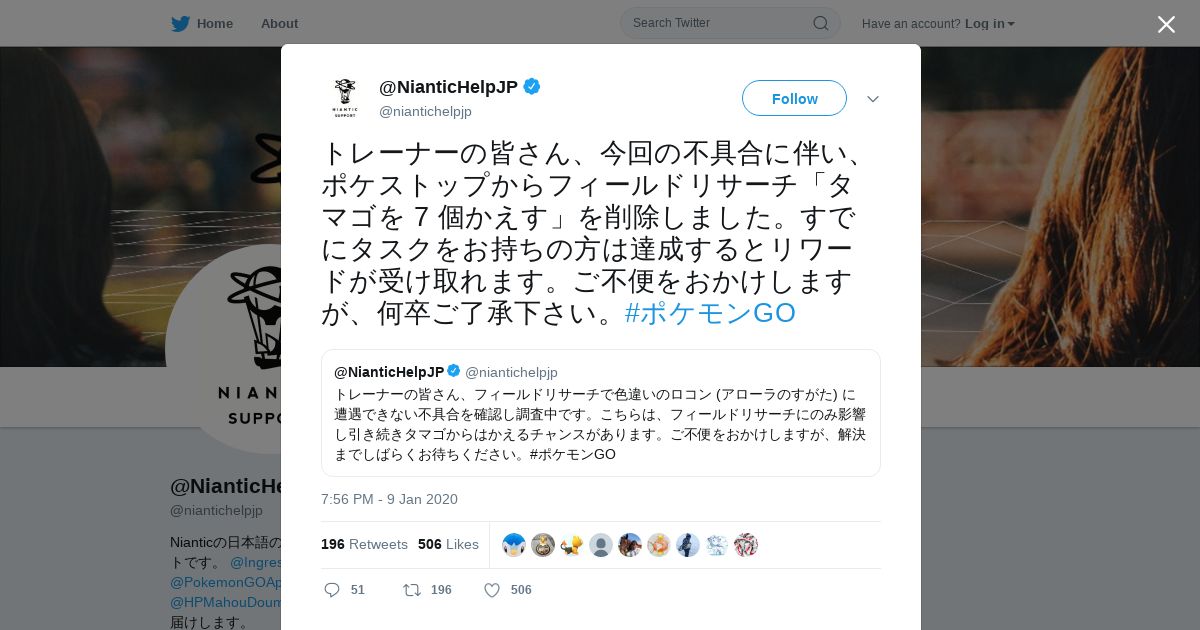Open the quoted @NianticHelpJP tweet card
This screenshot has width=1200, height=630.
[601, 413]
